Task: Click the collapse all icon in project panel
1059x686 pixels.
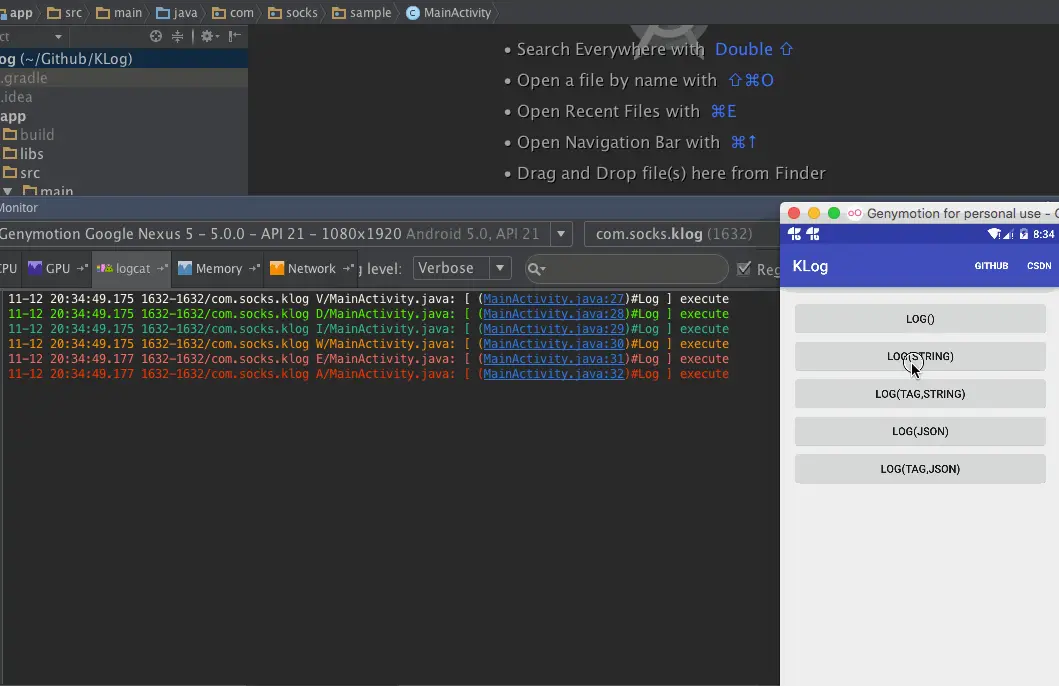Action: pyautogui.click(x=178, y=36)
